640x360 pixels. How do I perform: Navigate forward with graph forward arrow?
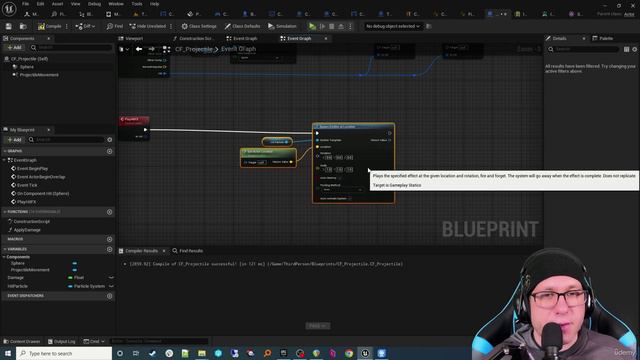tap(151, 49)
